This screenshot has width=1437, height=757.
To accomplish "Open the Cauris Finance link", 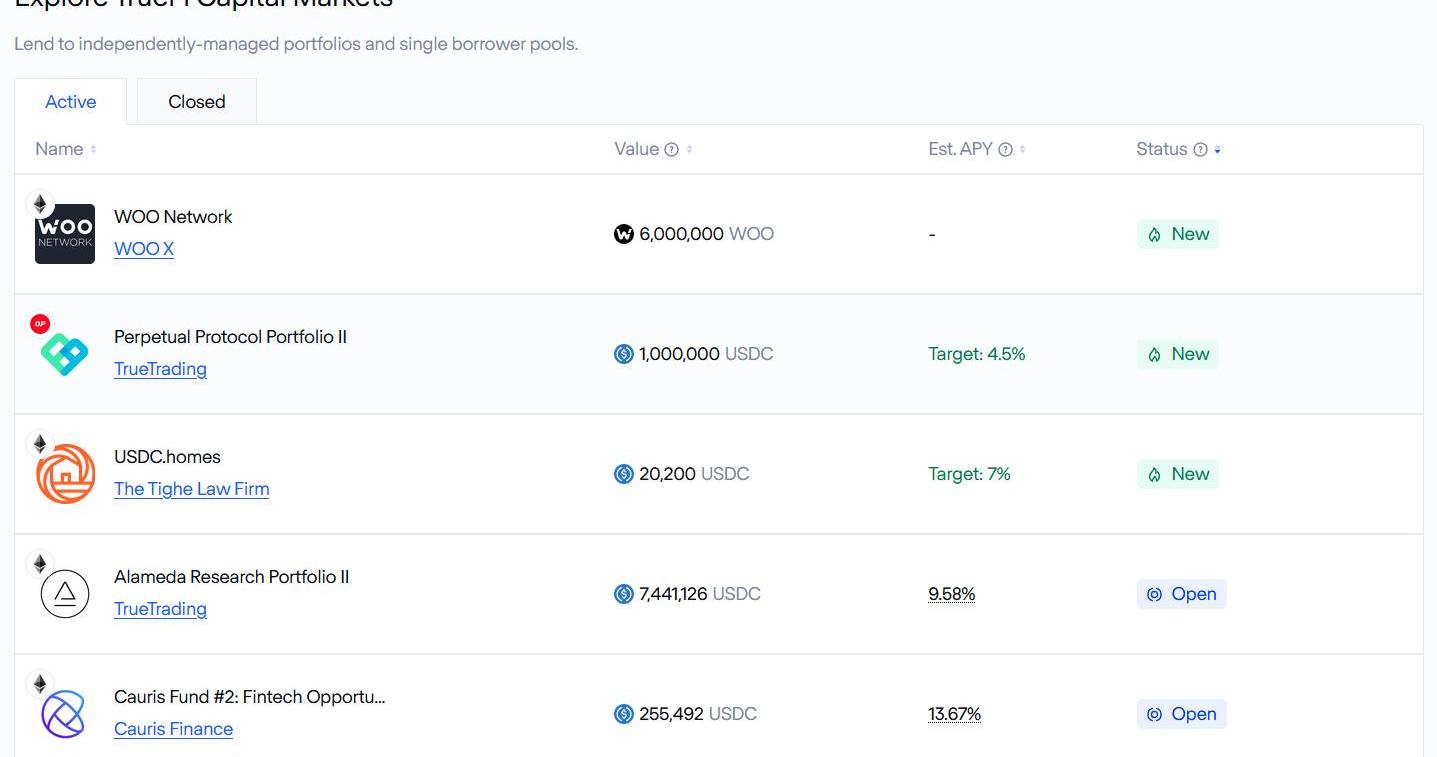I will 173,729.
